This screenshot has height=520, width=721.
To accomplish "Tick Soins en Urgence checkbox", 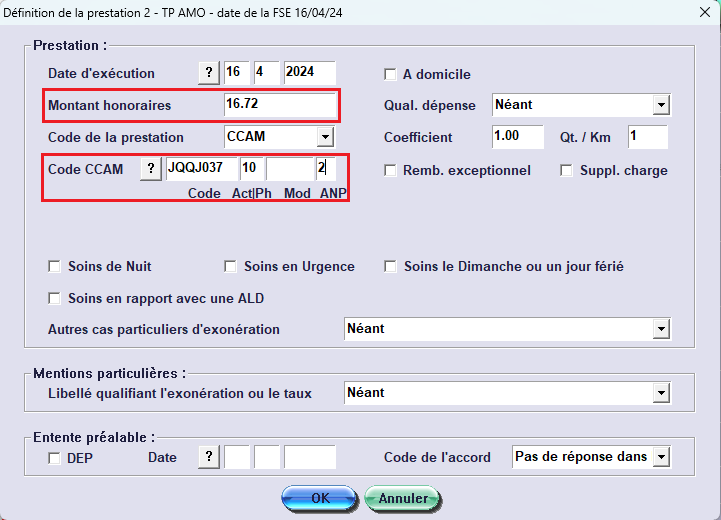I will pos(230,267).
